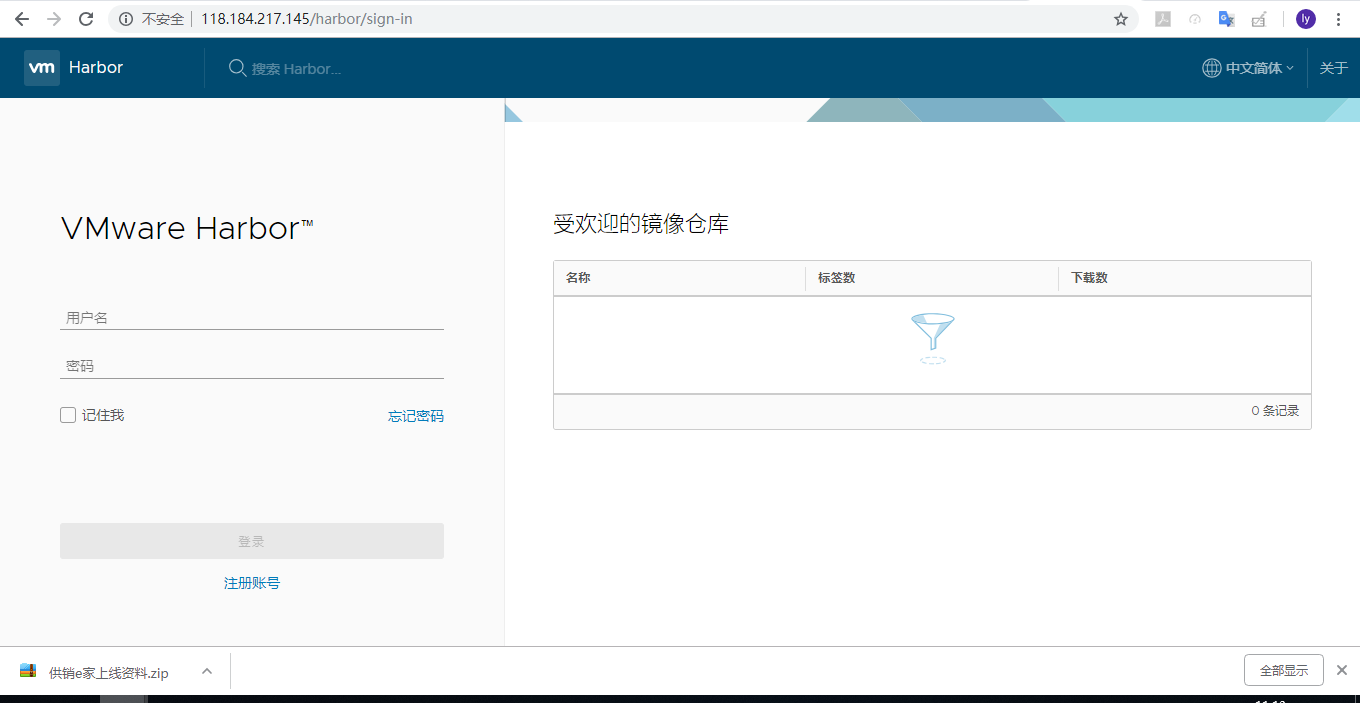Bookmark this page with star icon

click(1121, 19)
